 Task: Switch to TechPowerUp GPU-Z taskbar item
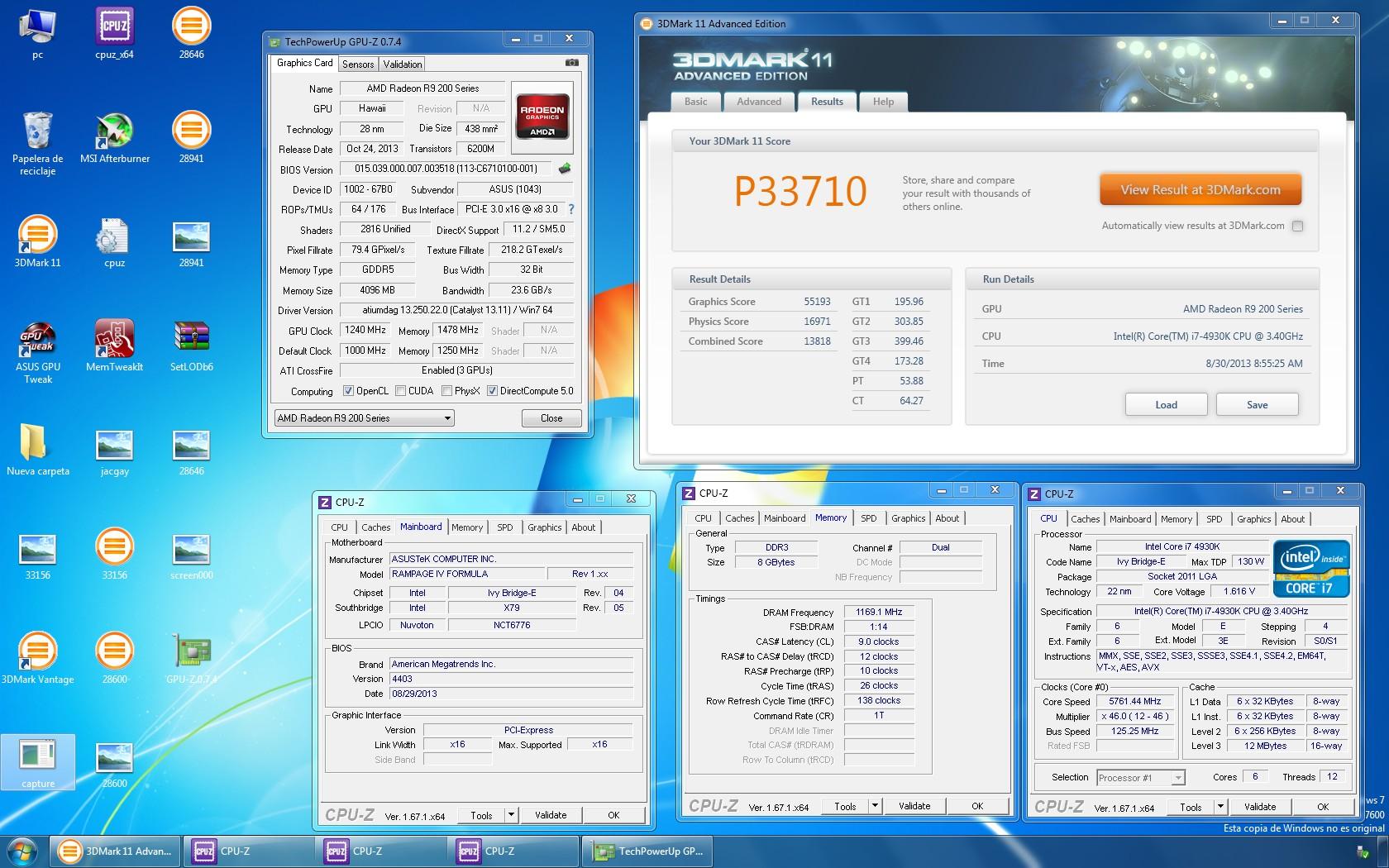point(647,851)
